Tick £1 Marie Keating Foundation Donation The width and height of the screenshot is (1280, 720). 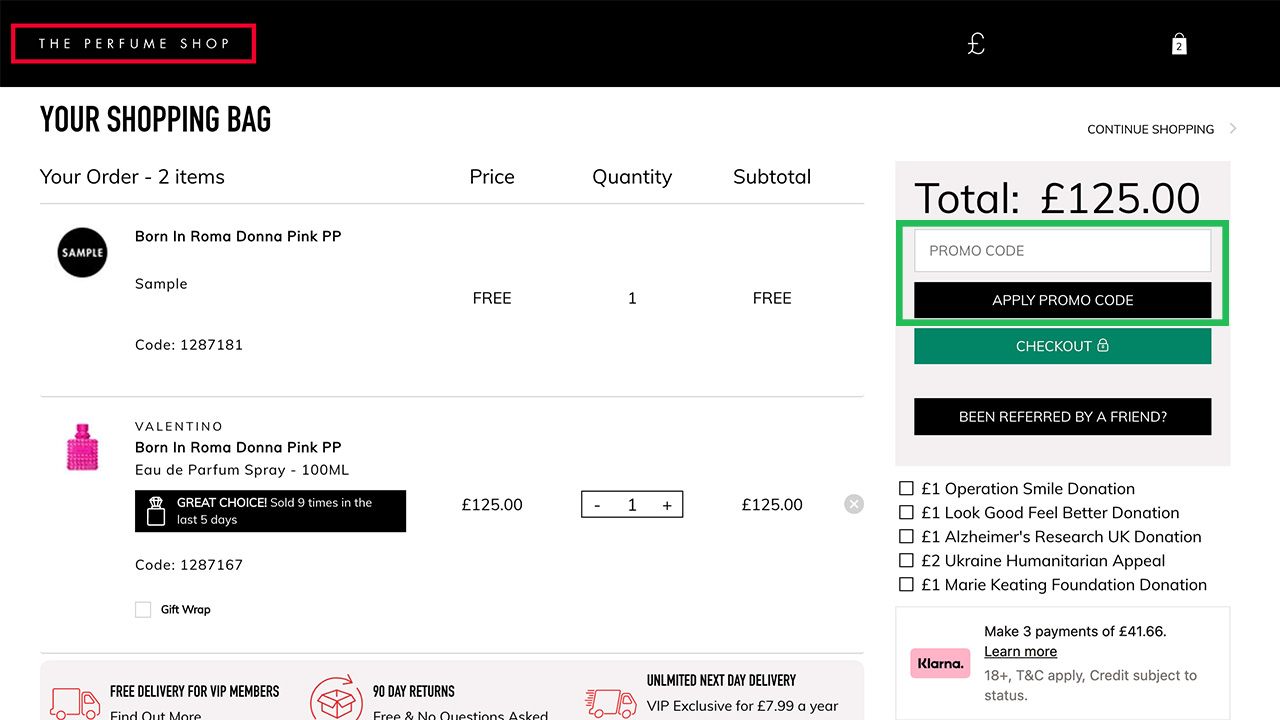tap(906, 584)
